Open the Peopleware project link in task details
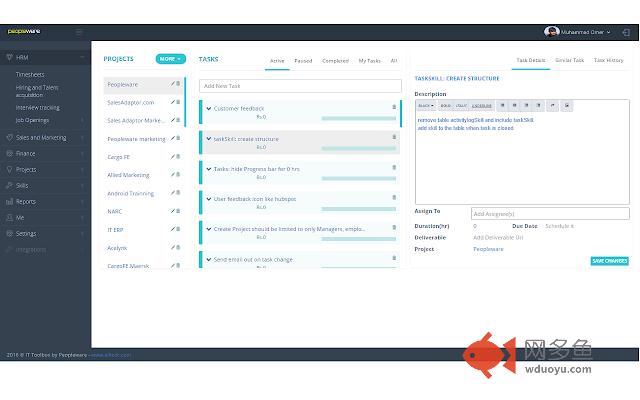 tap(488, 248)
